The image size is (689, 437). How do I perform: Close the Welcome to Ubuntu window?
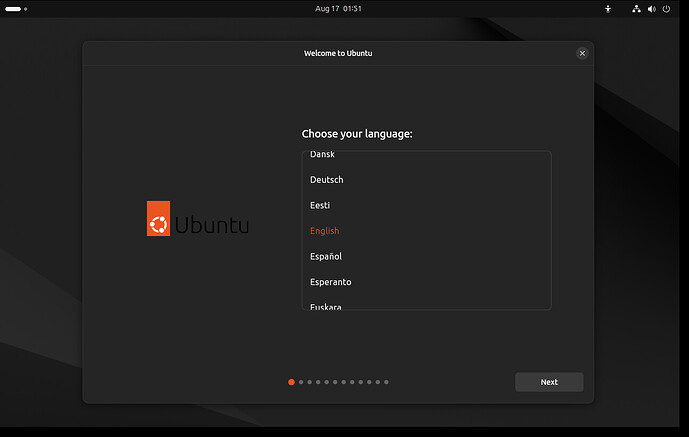click(x=582, y=53)
